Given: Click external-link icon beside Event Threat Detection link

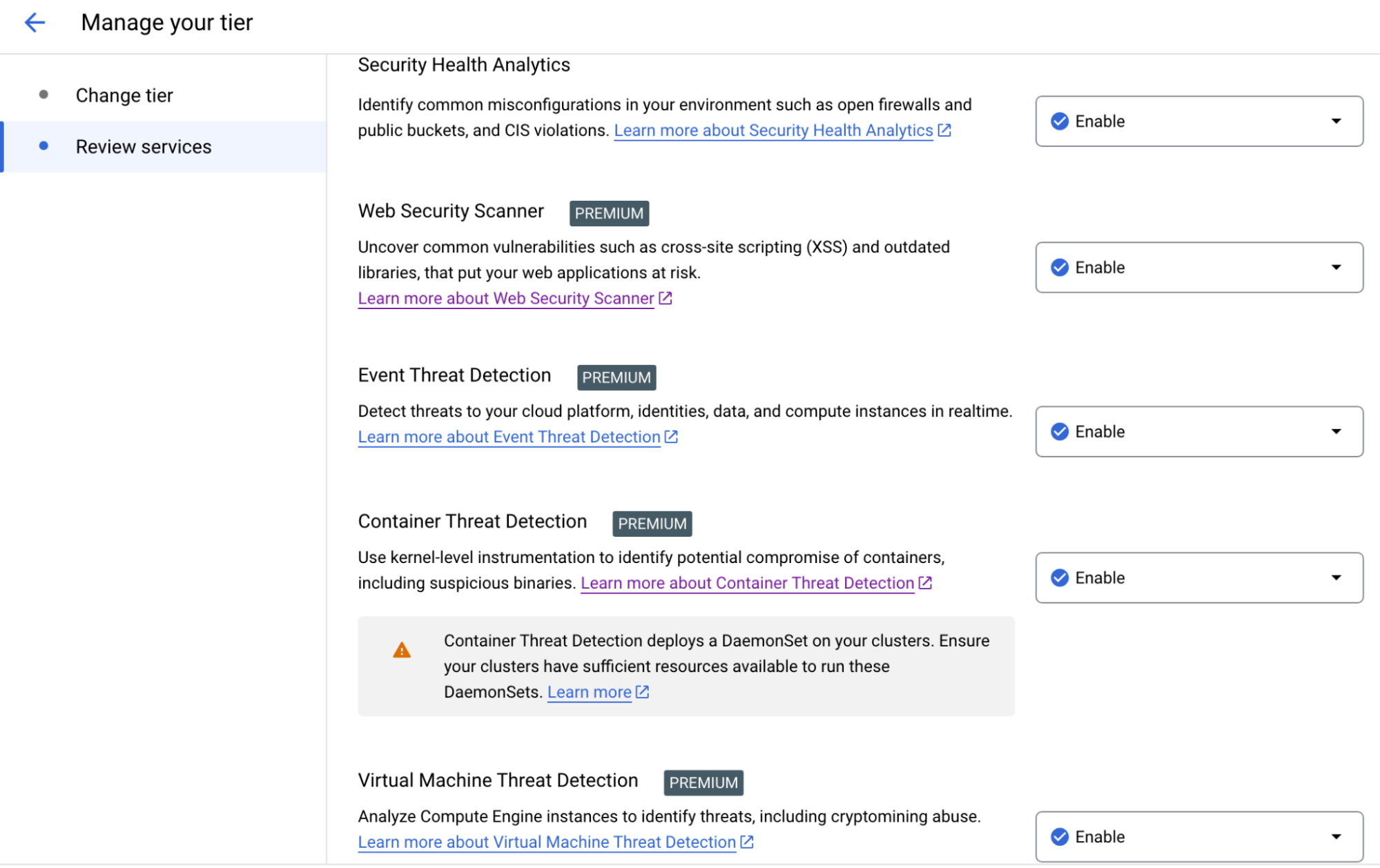Looking at the screenshot, I should [671, 437].
